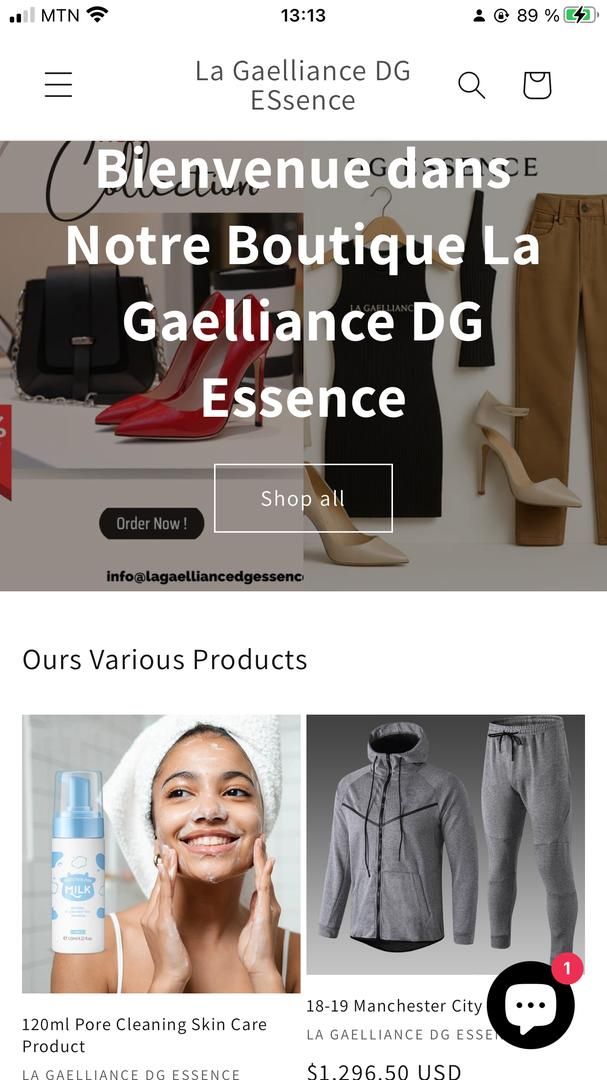This screenshot has width=607, height=1080.
Task: View the pore cleaning milk product image
Action: tap(161, 853)
